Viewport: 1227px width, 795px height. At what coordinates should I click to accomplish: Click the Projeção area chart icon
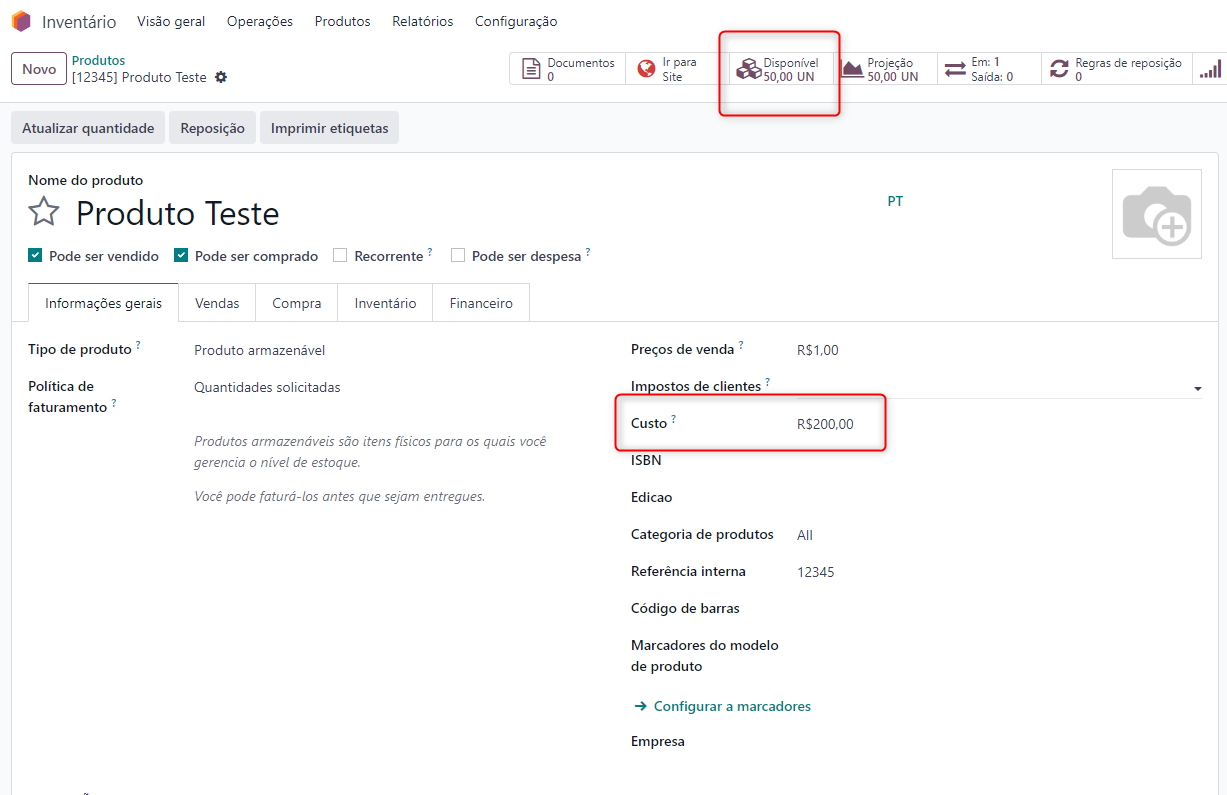[852, 69]
